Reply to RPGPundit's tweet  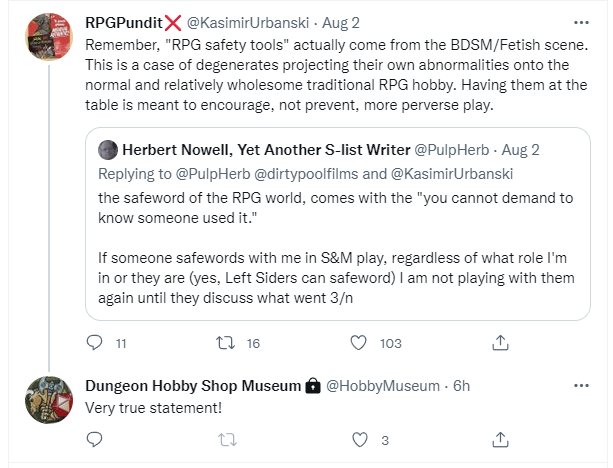tap(95, 343)
